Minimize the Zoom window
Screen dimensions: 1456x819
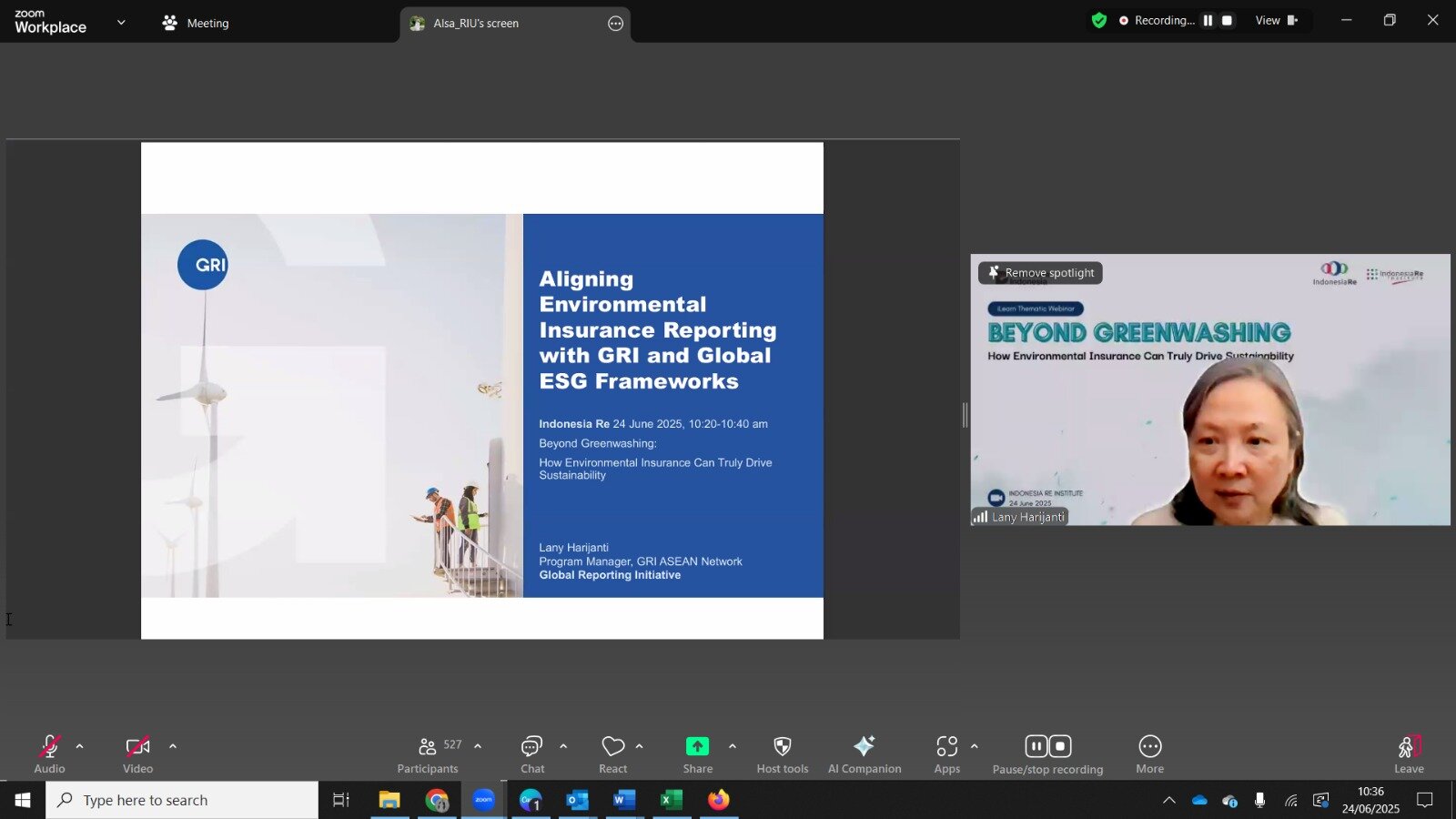pos(1347,20)
